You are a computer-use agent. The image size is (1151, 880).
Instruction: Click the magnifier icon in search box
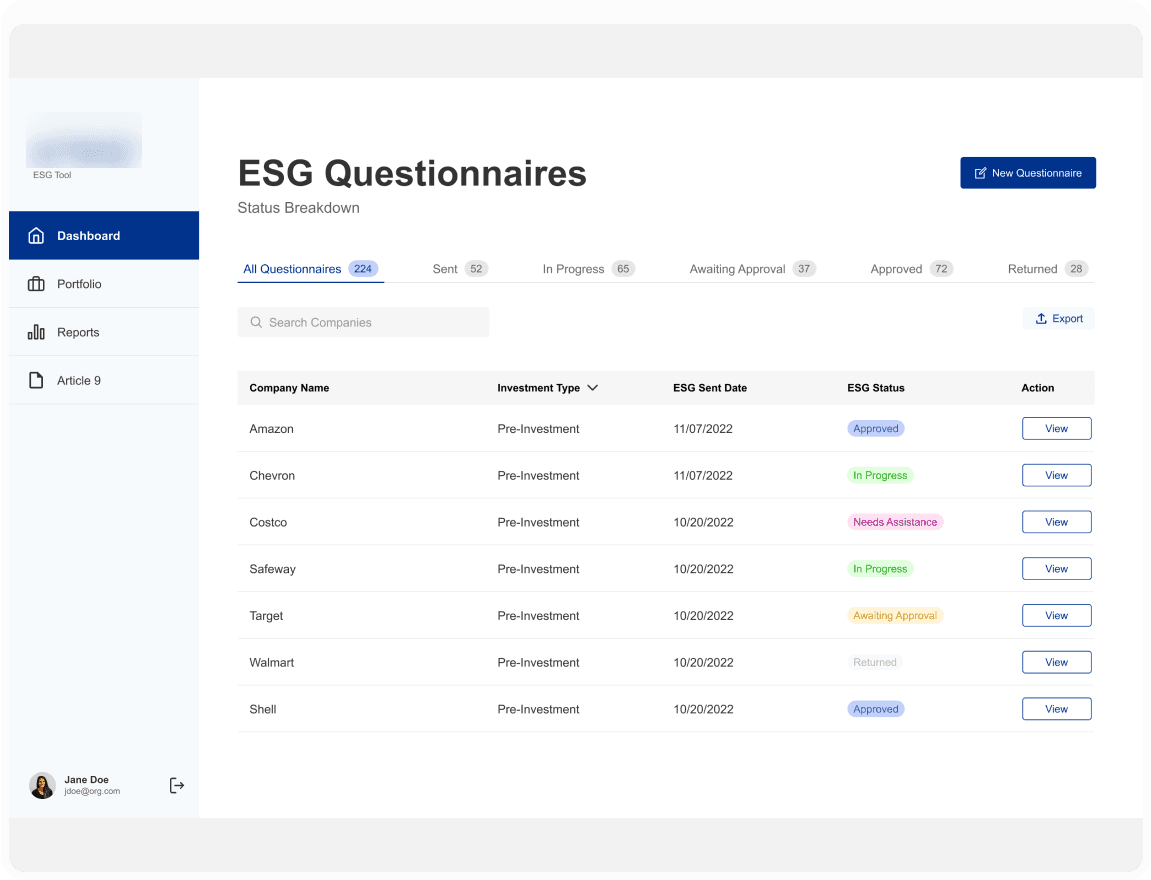(x=256, y=322)
